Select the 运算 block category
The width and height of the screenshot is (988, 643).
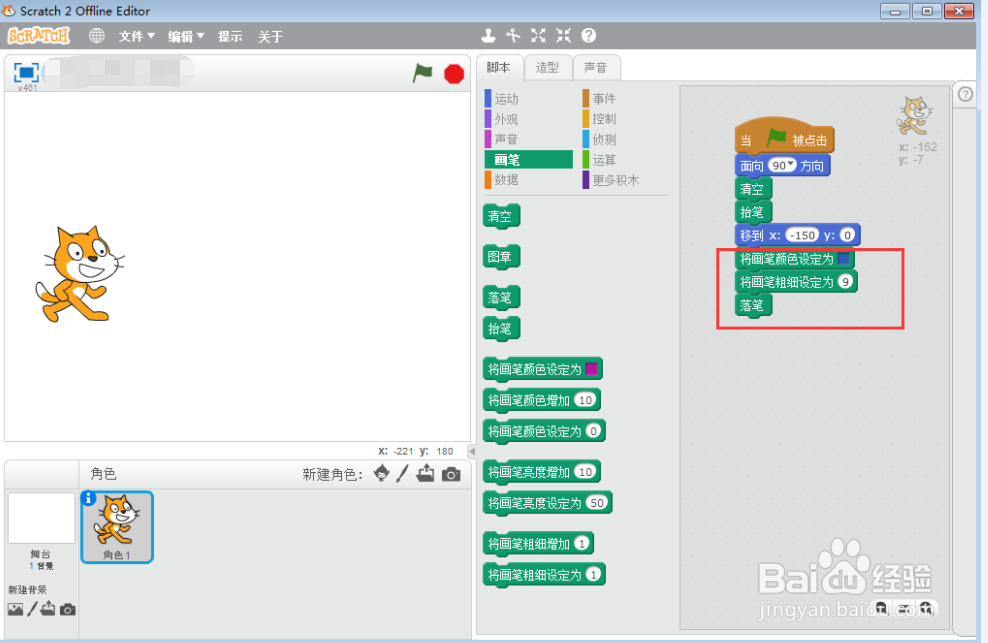pos(600,159)
